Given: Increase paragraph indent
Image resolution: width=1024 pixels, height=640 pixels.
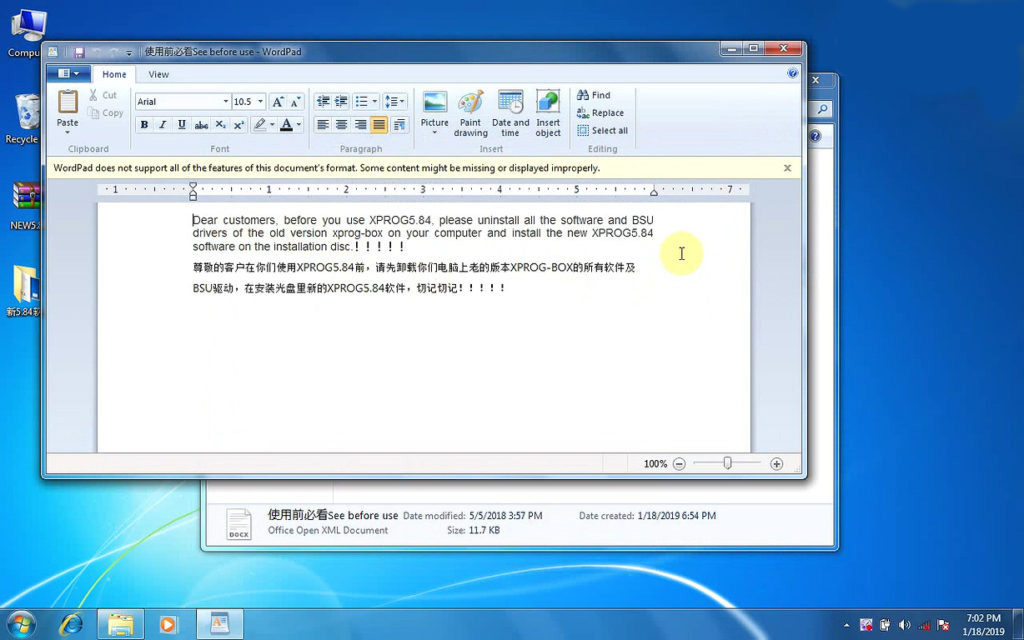Looking at the screenshot, I should pos(341,101).
